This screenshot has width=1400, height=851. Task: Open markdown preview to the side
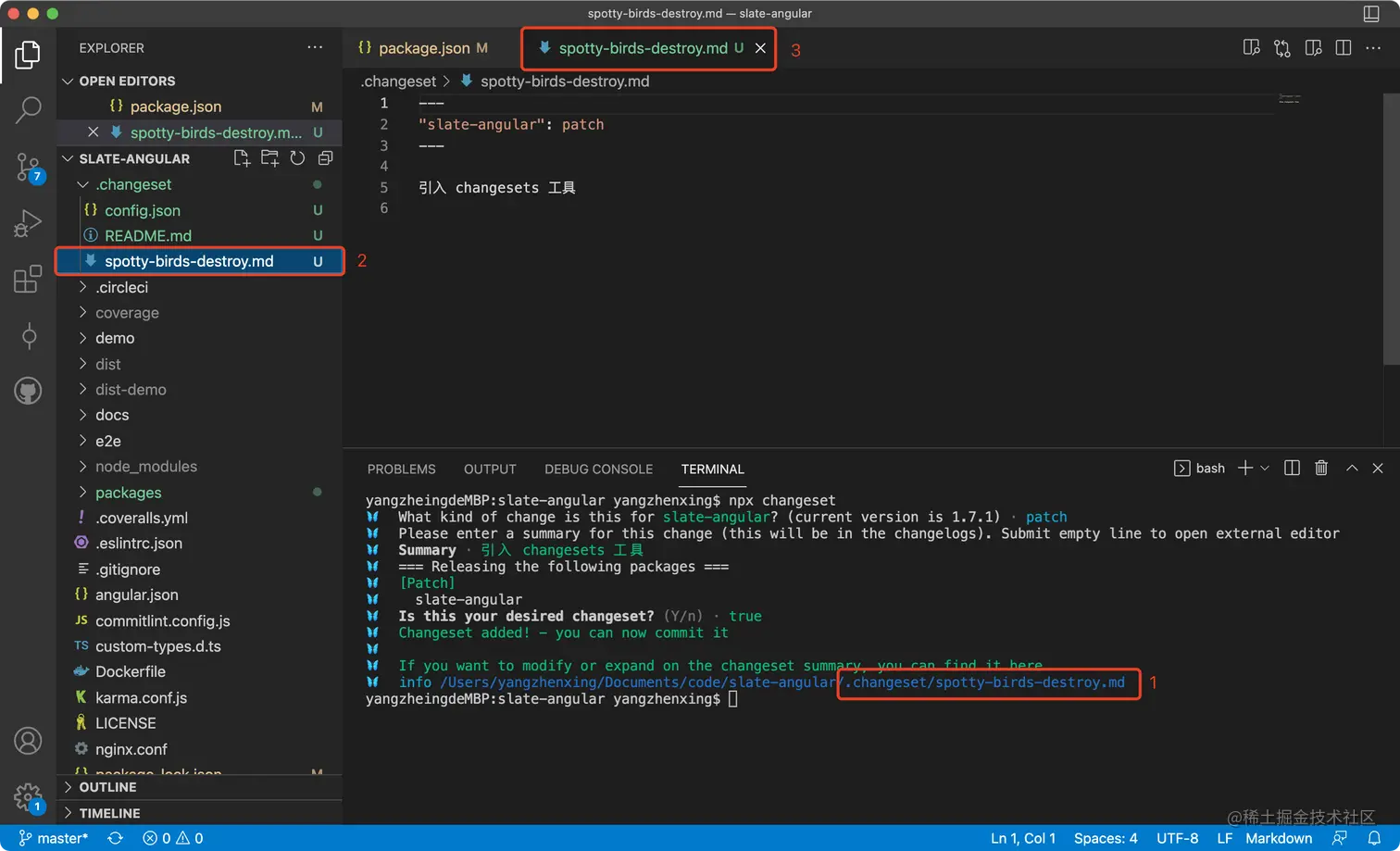coord(1251,48)
